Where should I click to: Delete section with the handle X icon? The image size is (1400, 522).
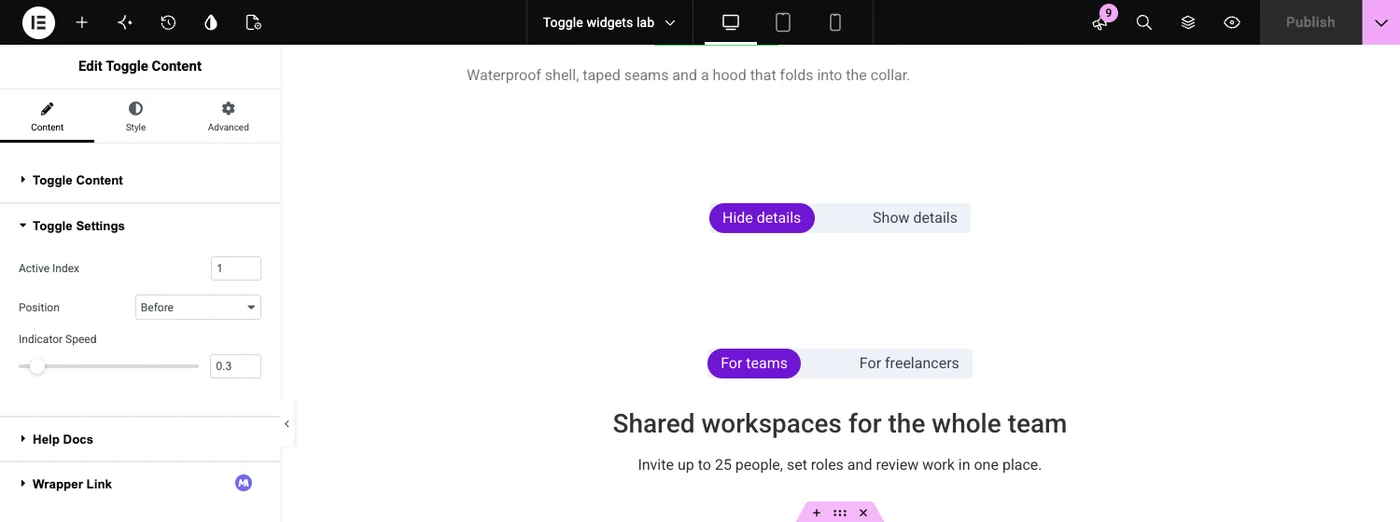863,513
